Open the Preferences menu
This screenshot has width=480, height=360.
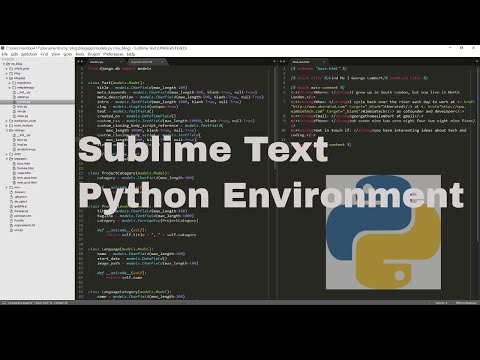click(113, 54)
